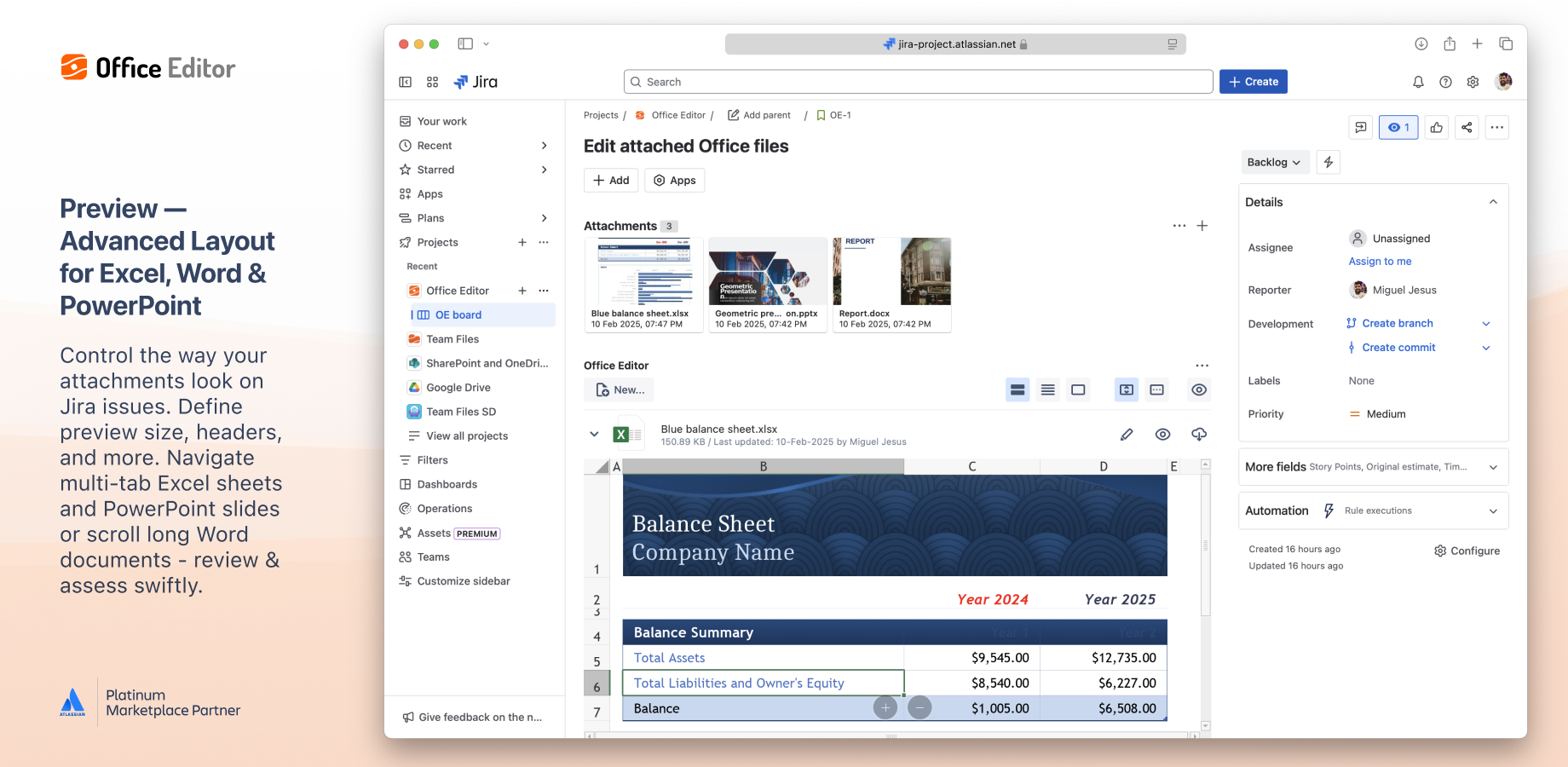Screen dimensions: 1568x767
Task: Click the issue feedback comment icon
Action: [1361, 127]
